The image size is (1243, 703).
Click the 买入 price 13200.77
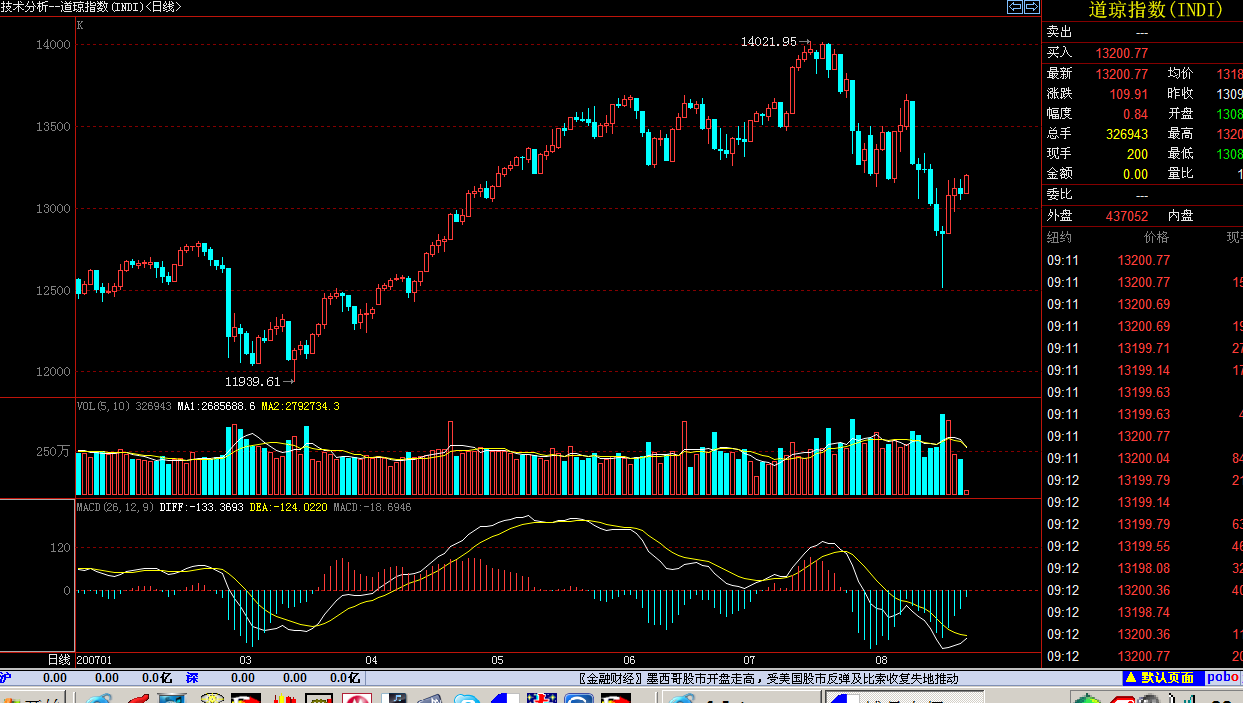pyautogui.click(x=1122, y=53)
